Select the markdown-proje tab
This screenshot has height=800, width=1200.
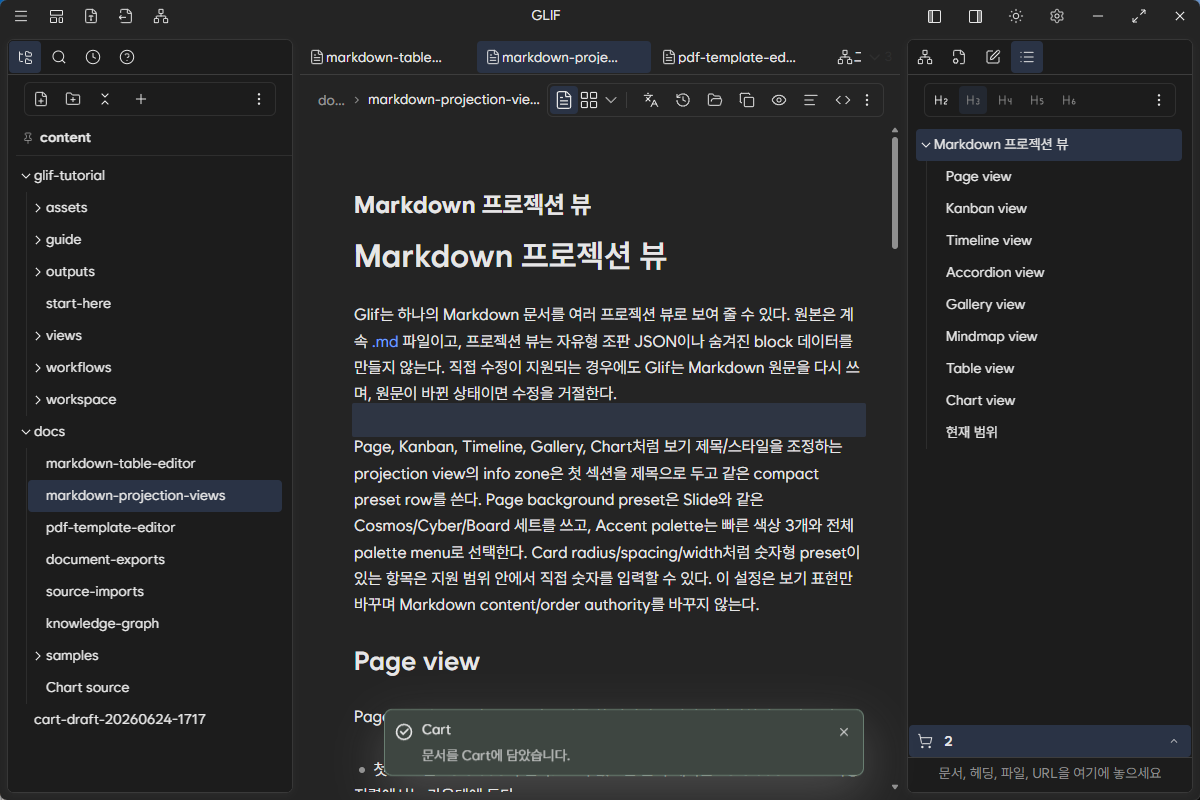click(x=564, y=57)
